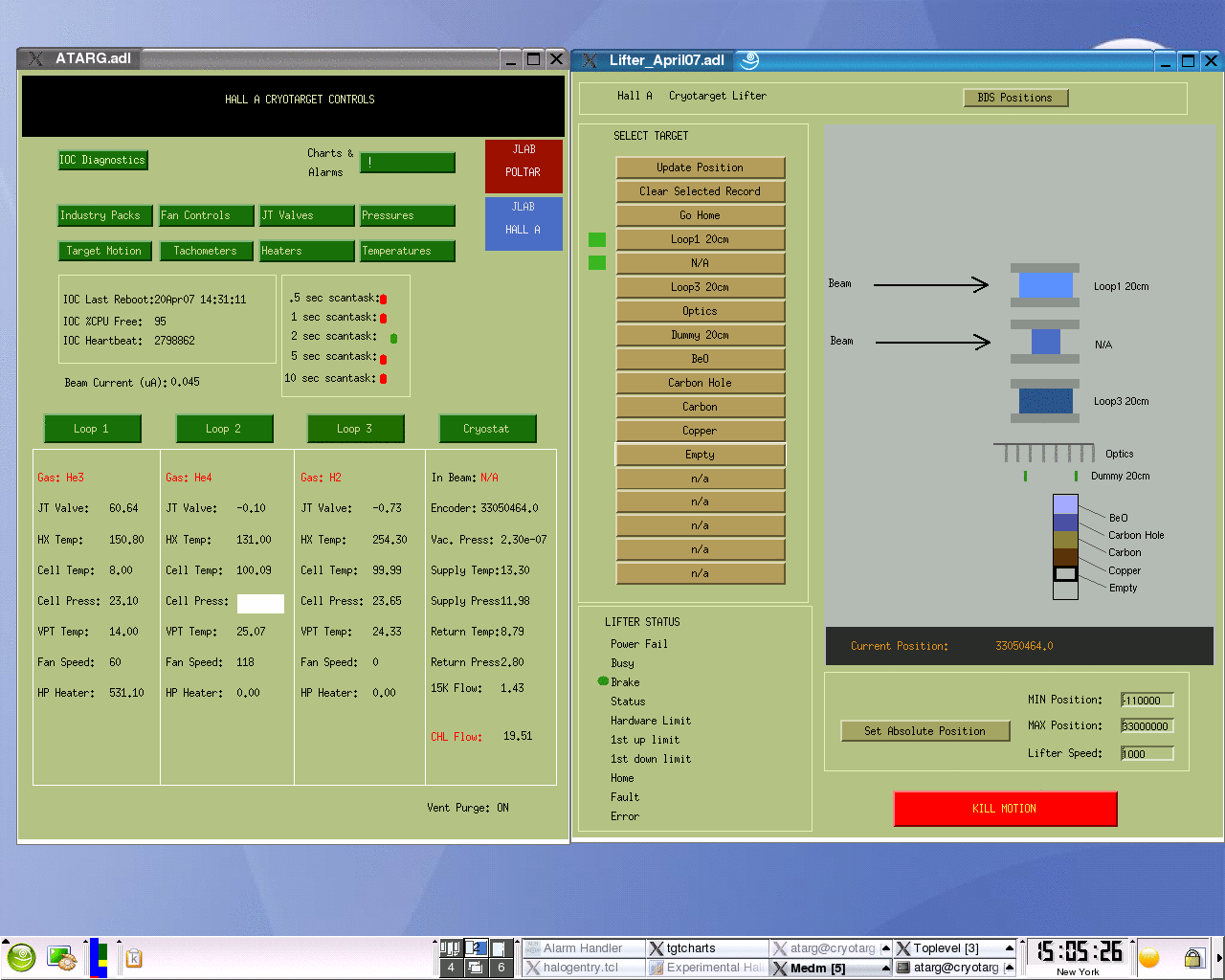Viewport: 1225px width, 980px height.
Task: Open the Loop 2 detail screen
Action: pos(224,429)
